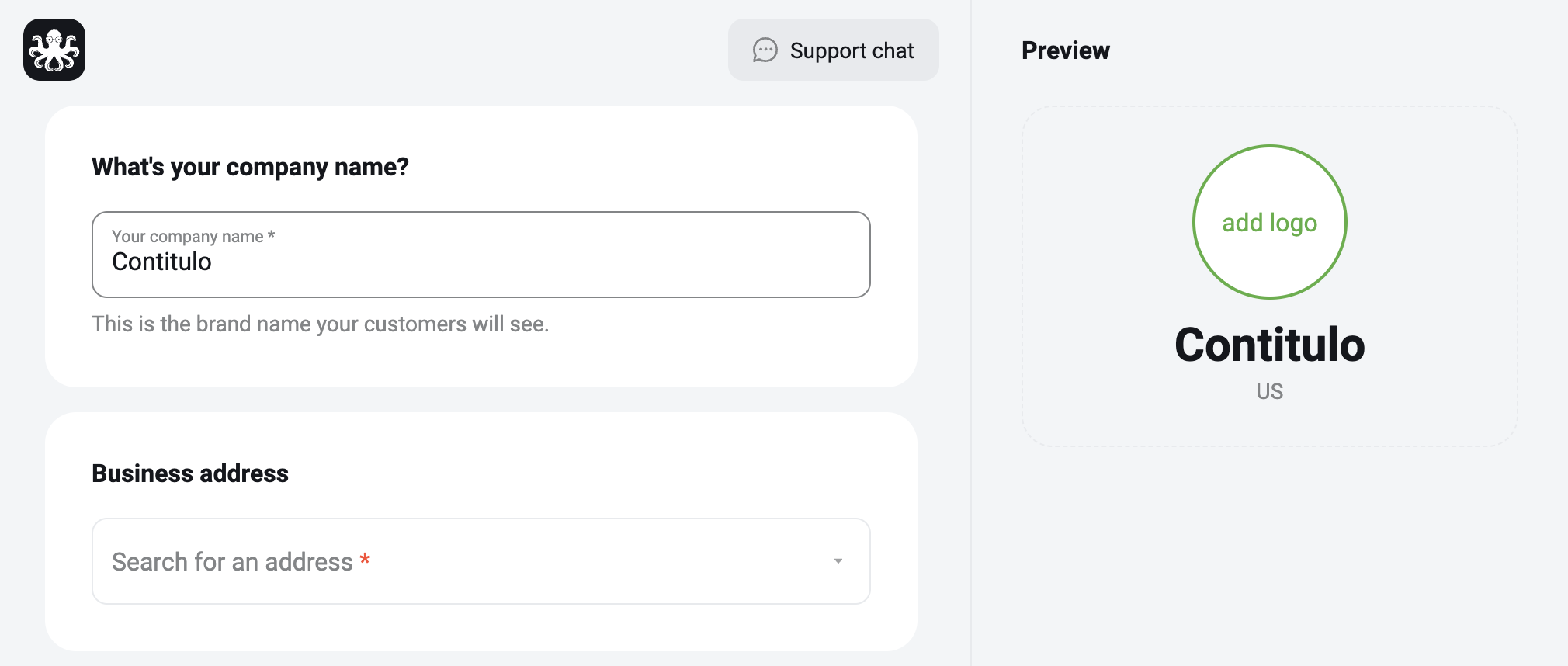
Task: Click the chat bubble icon
Action: [765, 50]
